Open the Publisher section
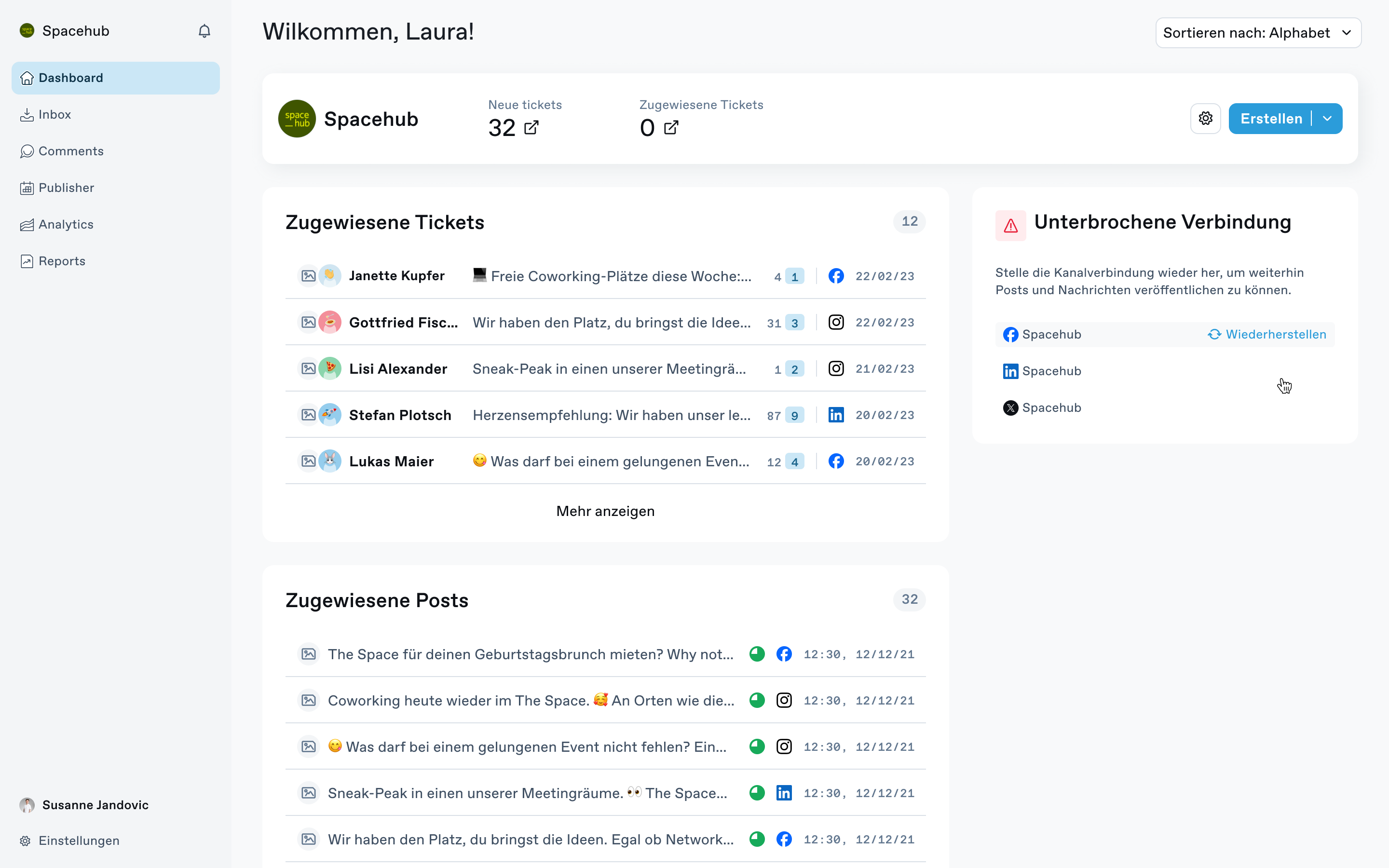The image size is (1389, 868). pos(66,188)
